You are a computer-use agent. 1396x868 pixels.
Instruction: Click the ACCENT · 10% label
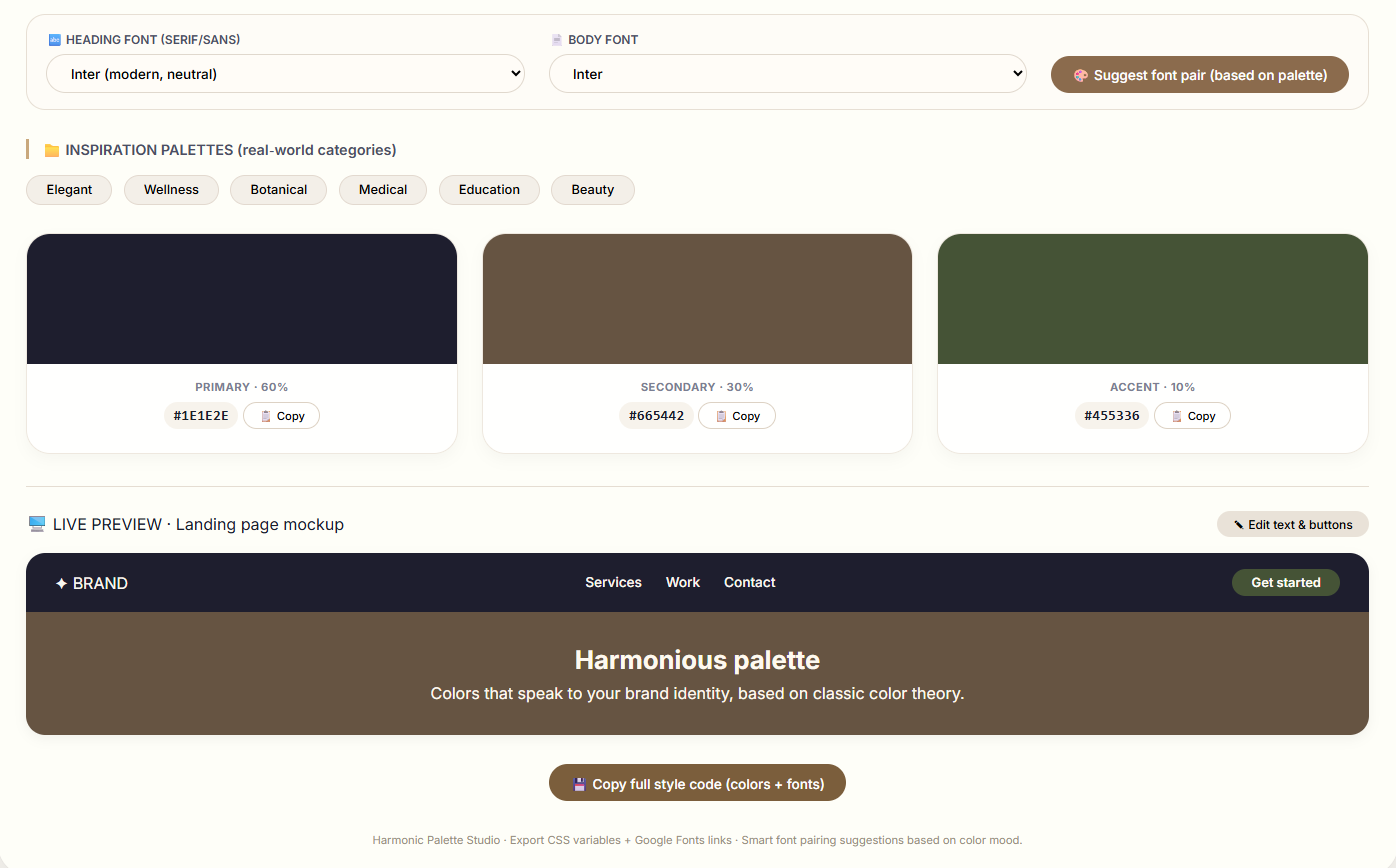1153,387
